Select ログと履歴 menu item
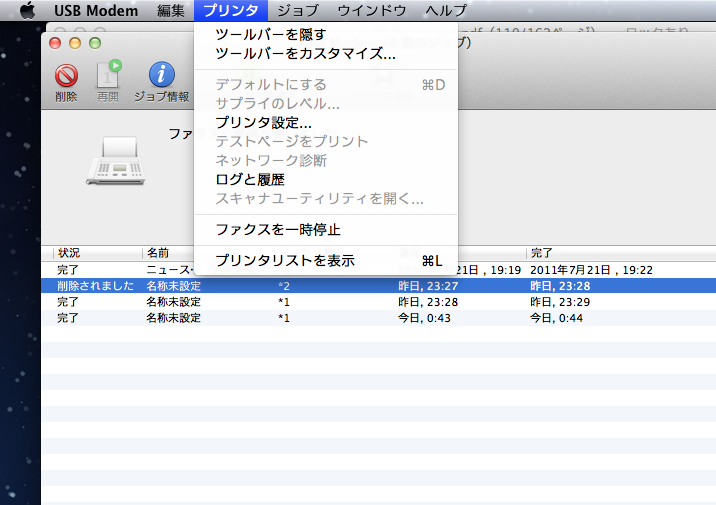This screenshot has height=505, width=716. click(x=250, y=180)
